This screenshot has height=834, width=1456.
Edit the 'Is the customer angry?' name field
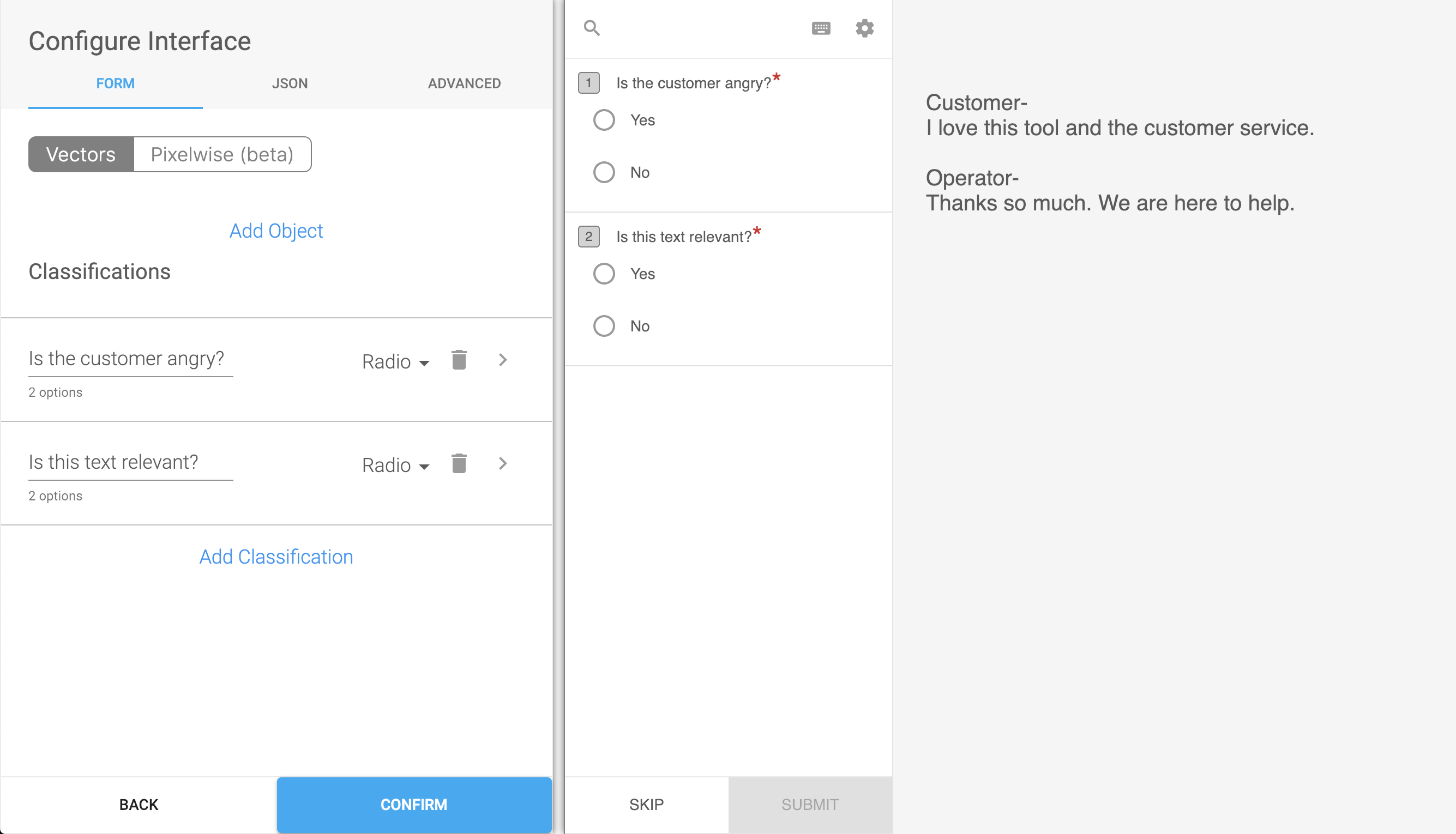point(131,359)
